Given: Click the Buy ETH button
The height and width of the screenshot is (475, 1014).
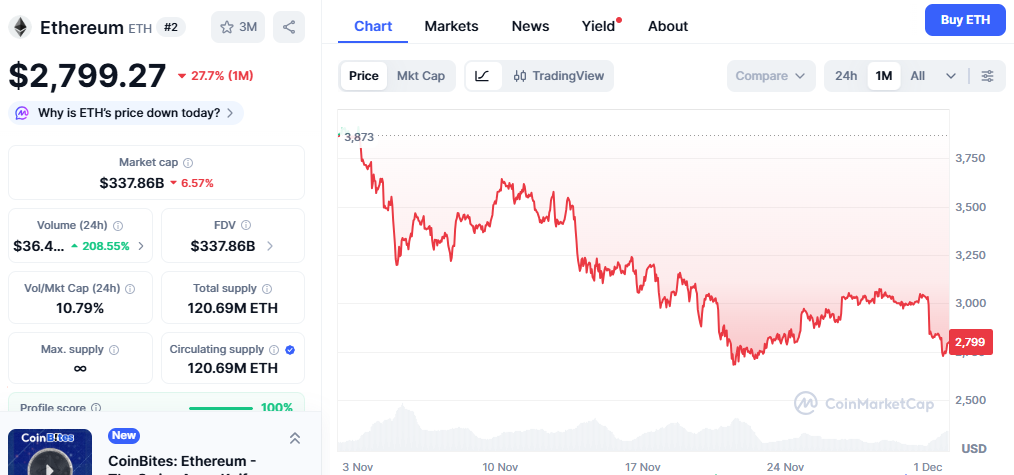Looking at the screenshot, I should (965, 20).
